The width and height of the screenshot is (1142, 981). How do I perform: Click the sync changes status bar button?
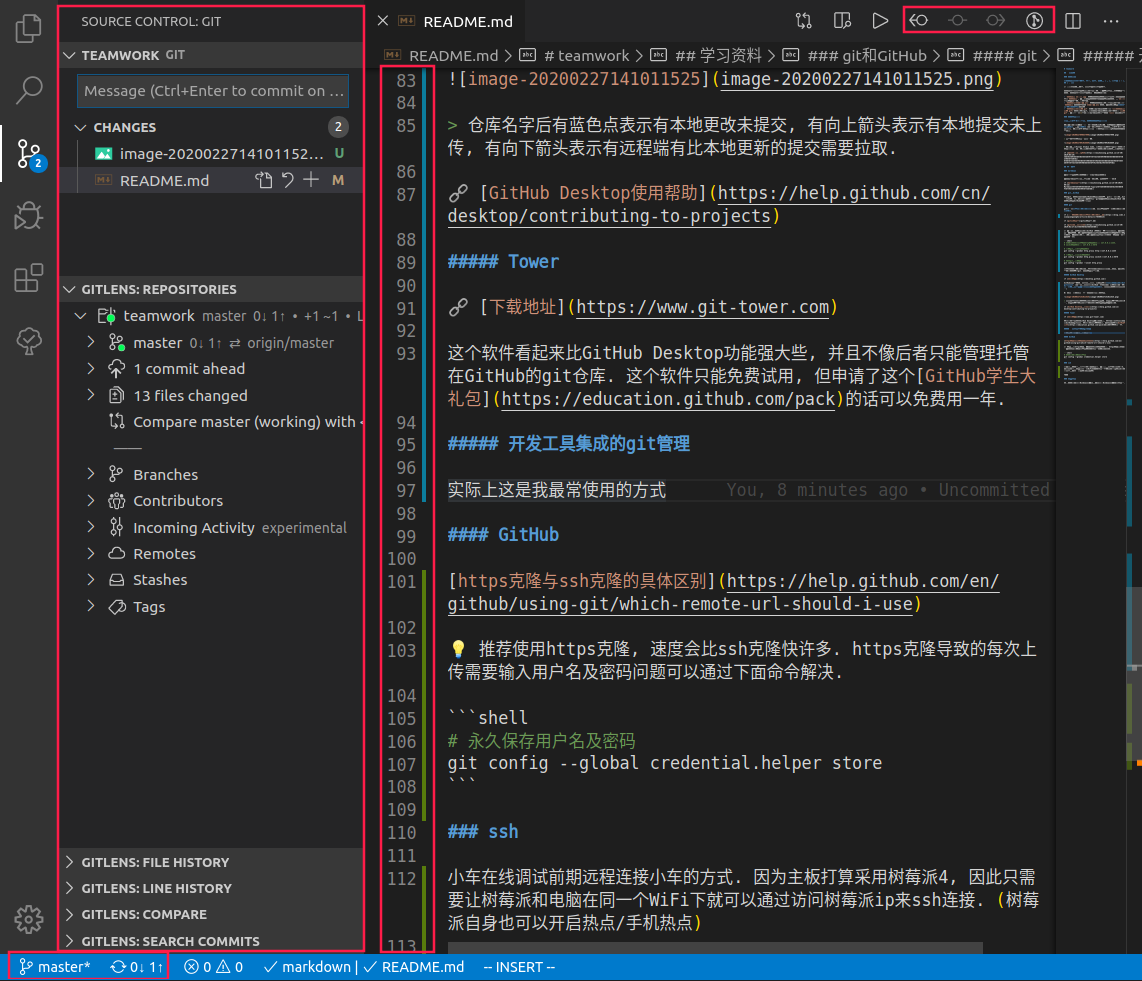click(x=137, y=967)
